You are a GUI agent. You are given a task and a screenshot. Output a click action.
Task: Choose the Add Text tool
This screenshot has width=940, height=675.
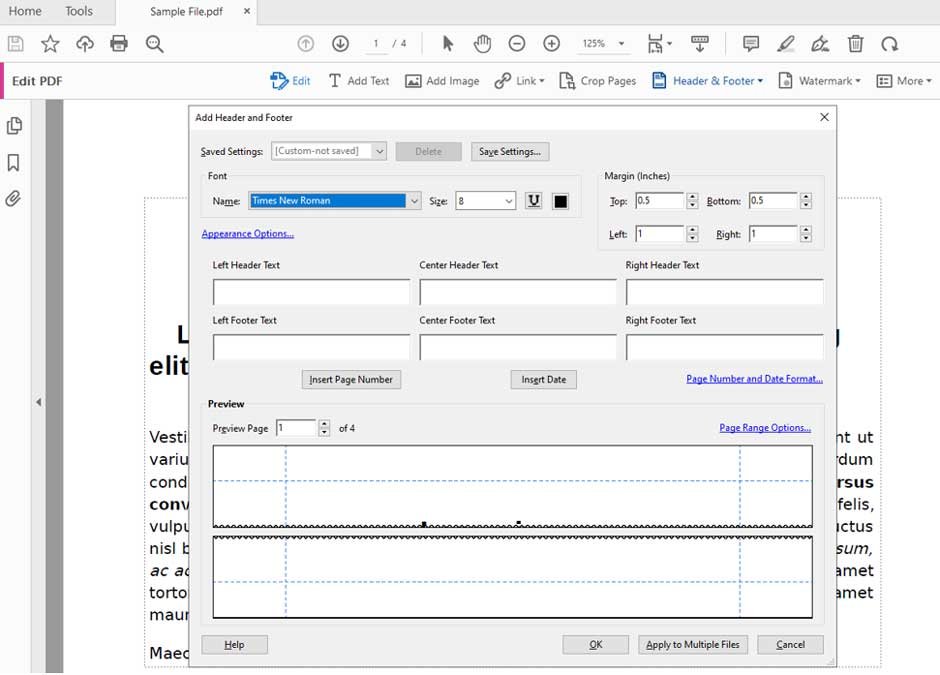359,80
